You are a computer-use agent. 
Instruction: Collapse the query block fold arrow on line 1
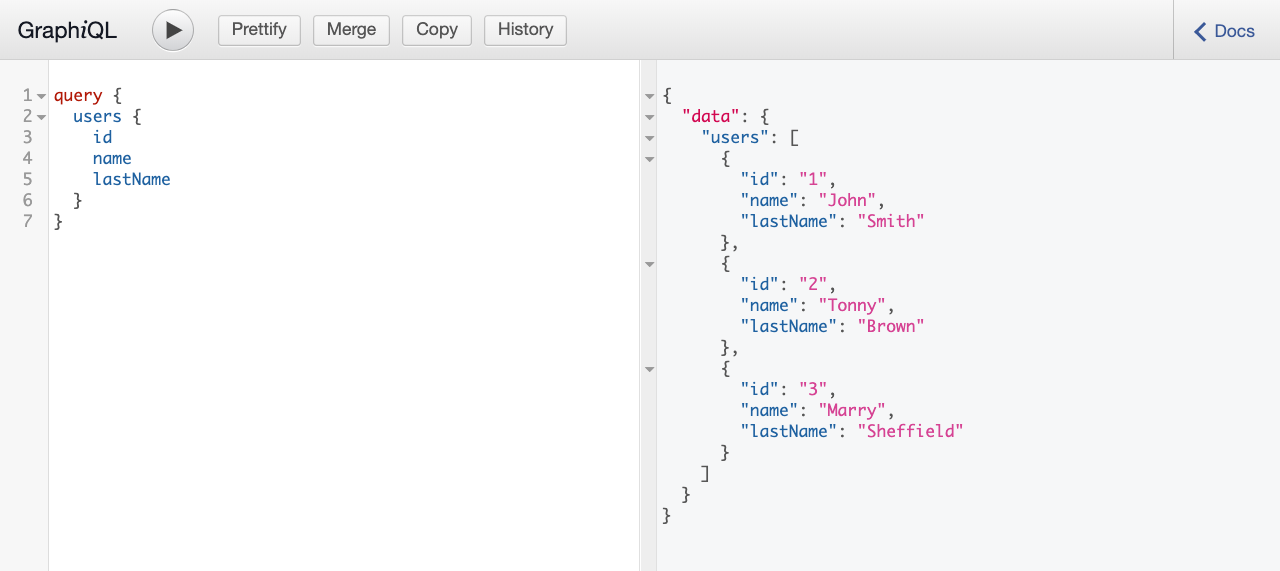tap(41, 96)
